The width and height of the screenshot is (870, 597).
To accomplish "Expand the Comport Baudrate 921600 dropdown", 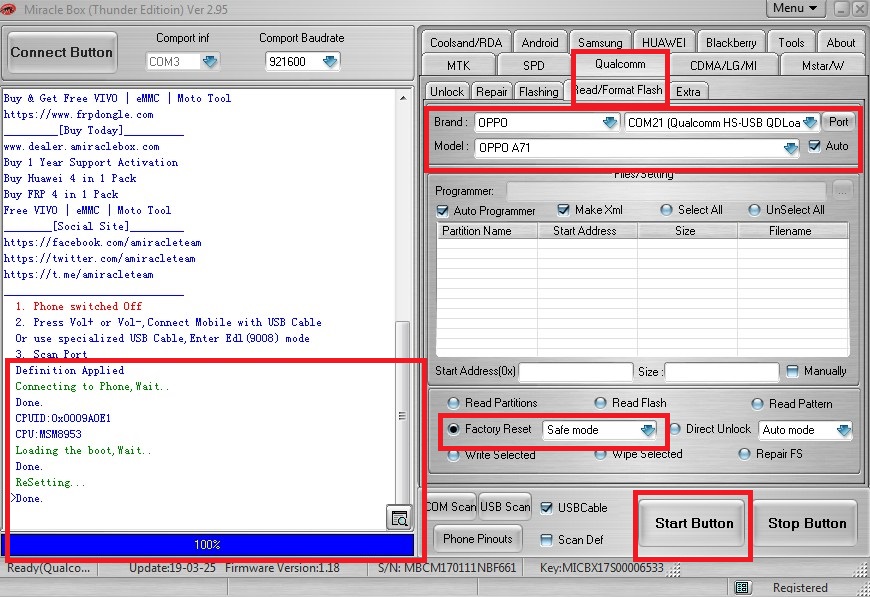I will coord(330,62).
